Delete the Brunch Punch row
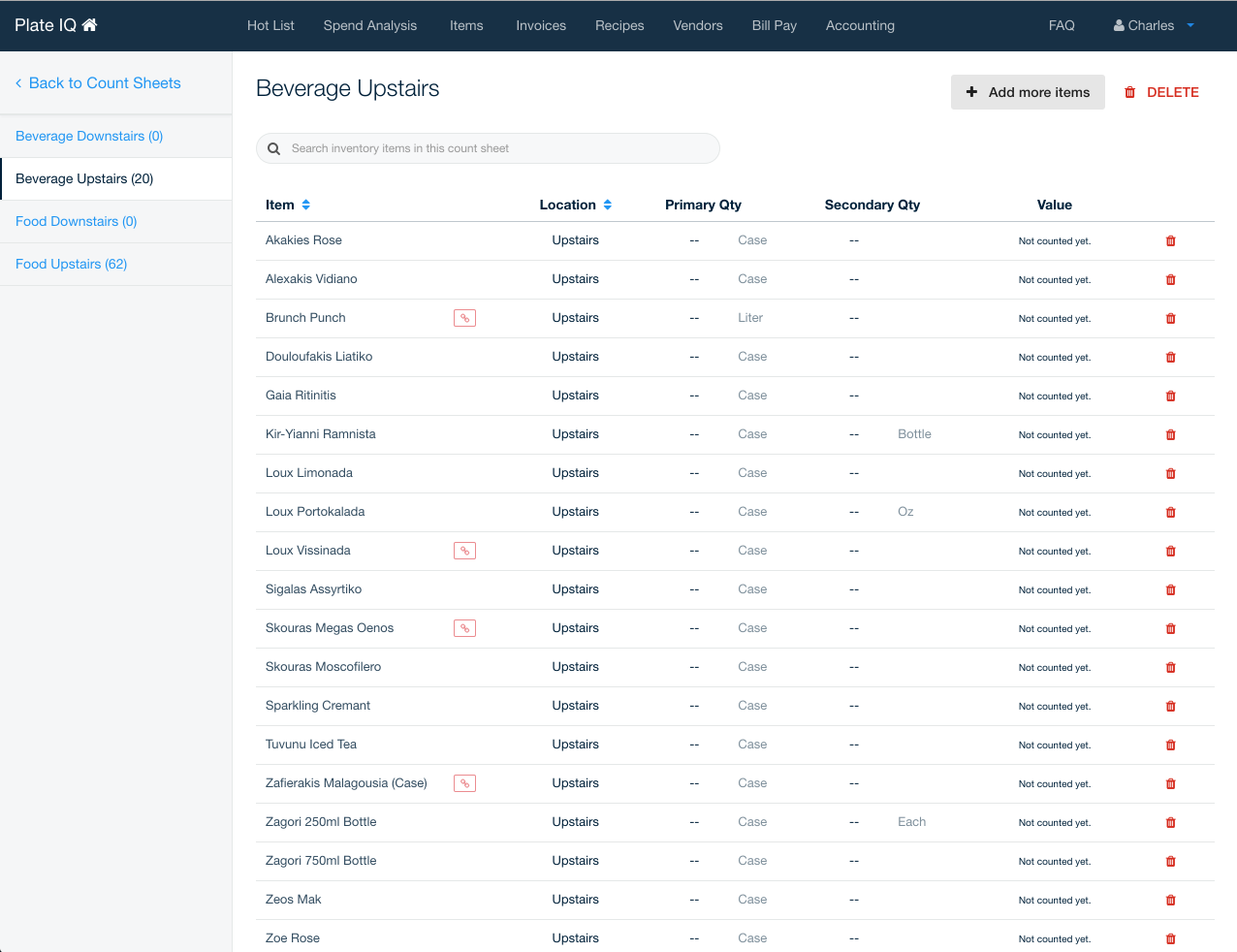Screen dimensions: 1237x952 coord(1170,318)
